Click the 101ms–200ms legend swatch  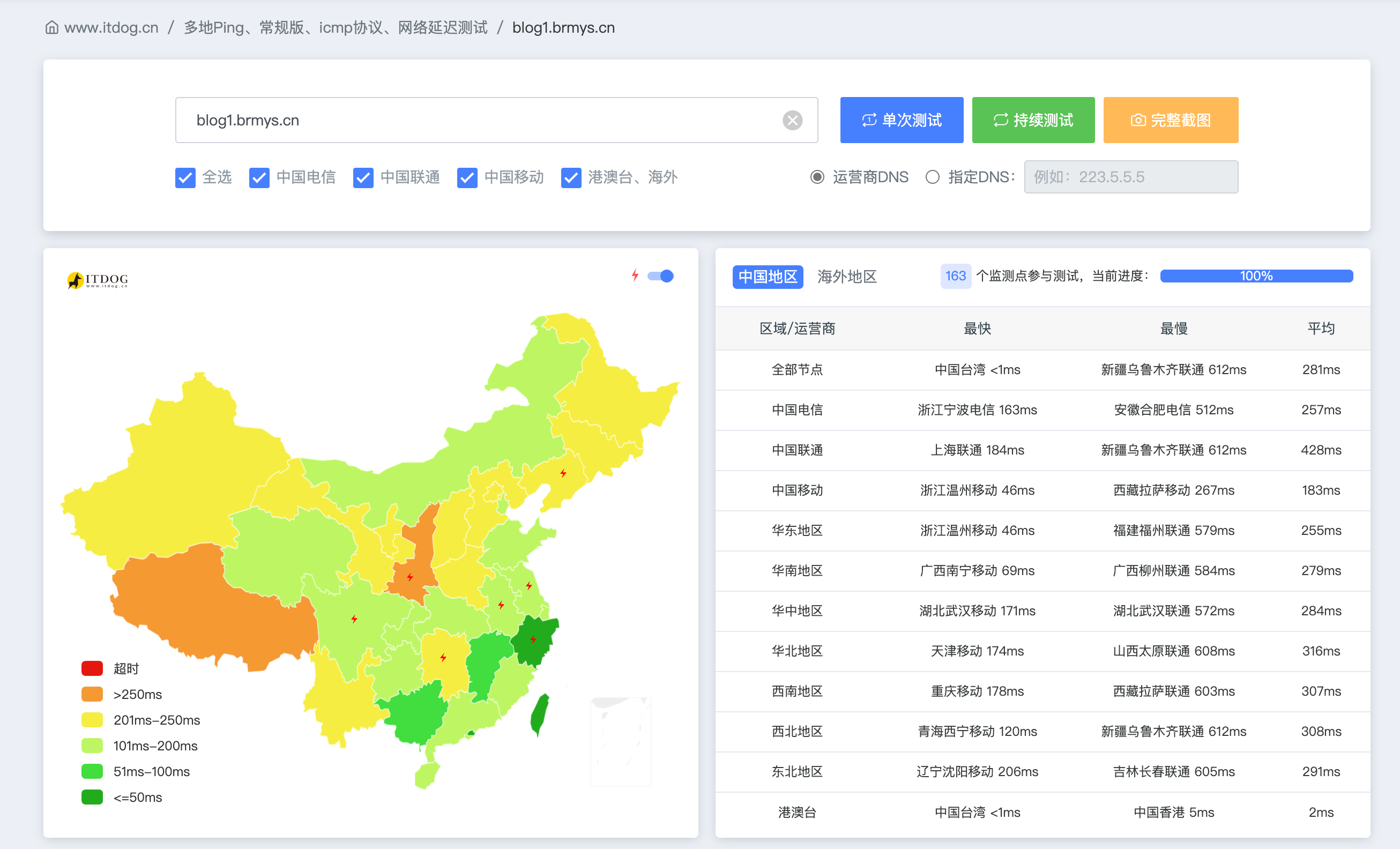pyautogui.click(x=92, y=746)
